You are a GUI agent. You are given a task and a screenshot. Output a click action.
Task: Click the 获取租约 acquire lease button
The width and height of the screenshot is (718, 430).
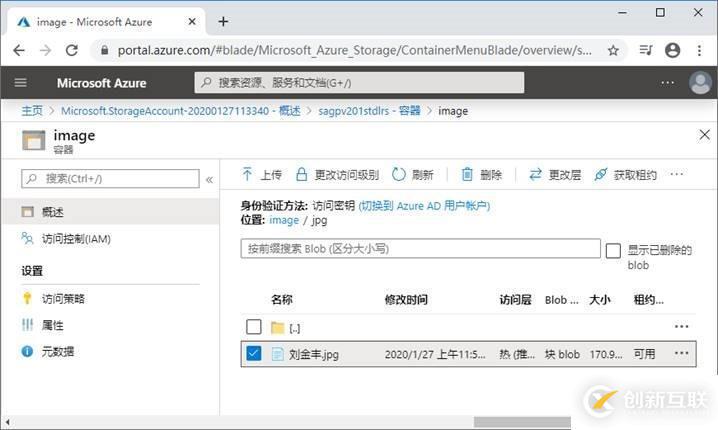625,174
